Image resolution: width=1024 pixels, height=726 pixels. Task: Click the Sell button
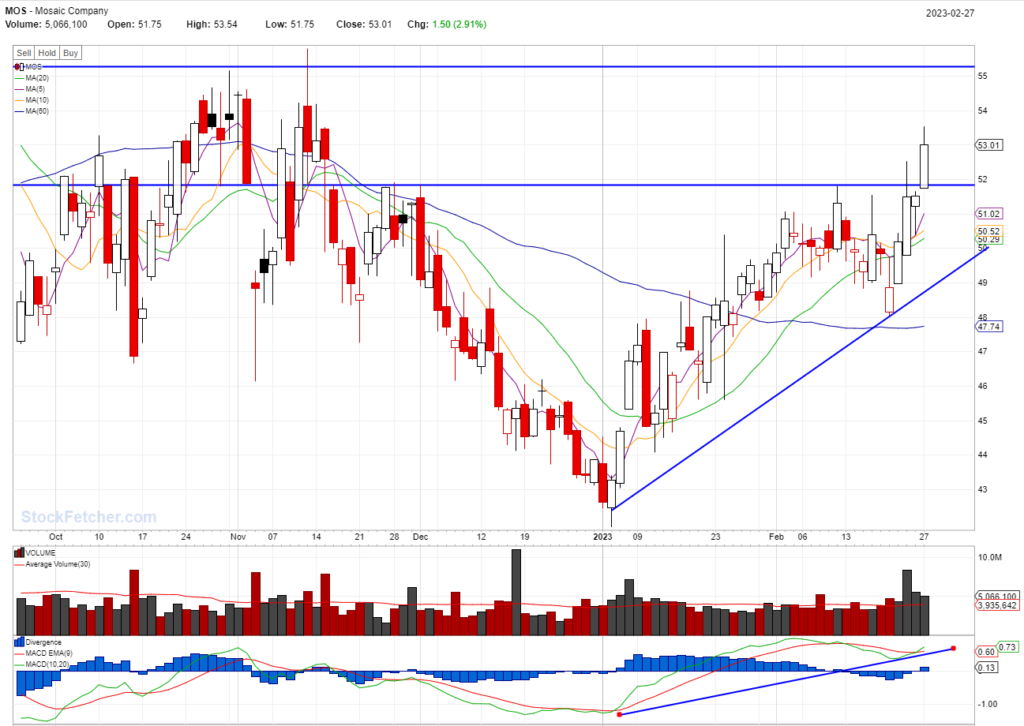(x=24, y=53)
